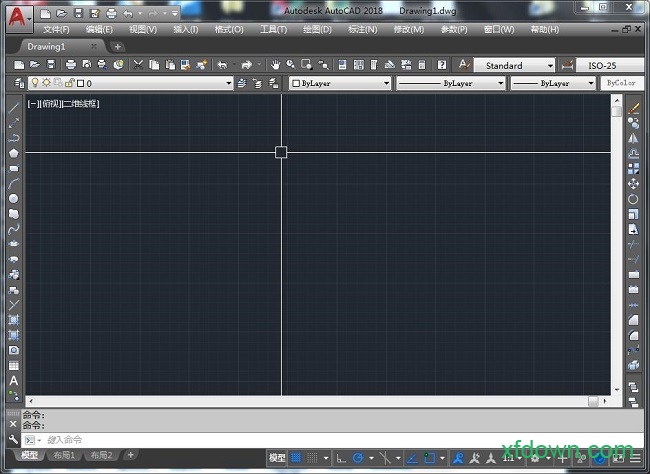Image resolution: width=650 pixels, height=474 pixels.
Task: Click the new drawing tab plus button
Action: (x=118, y=47)
